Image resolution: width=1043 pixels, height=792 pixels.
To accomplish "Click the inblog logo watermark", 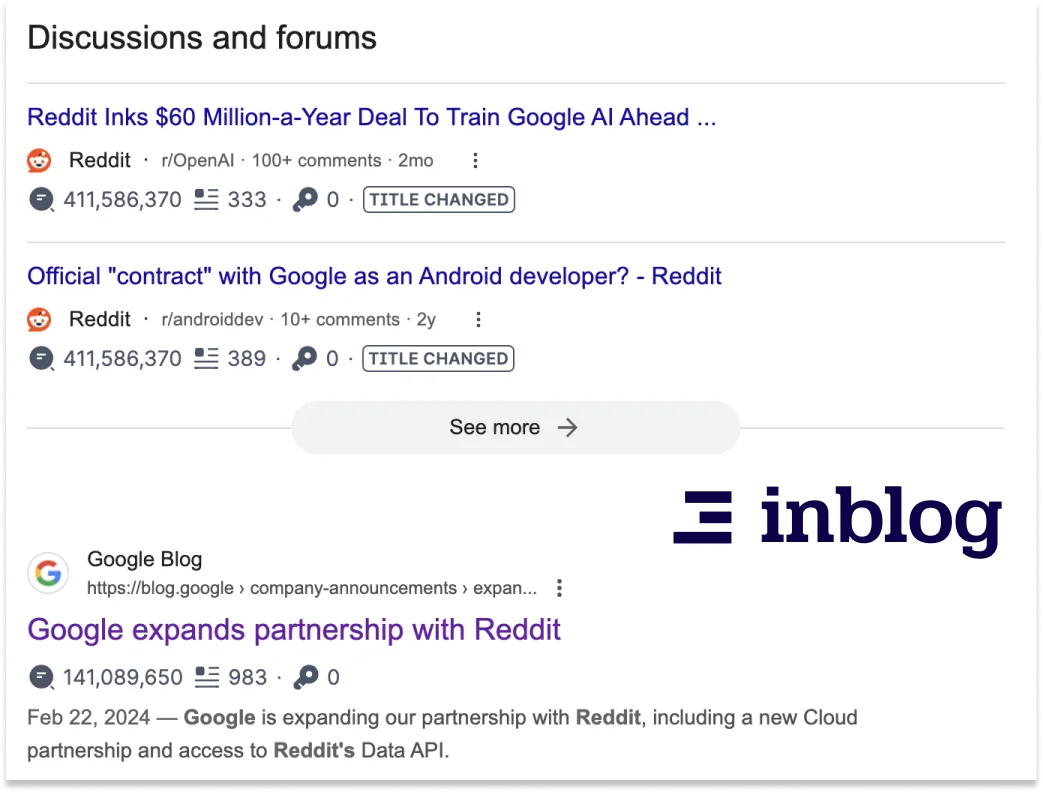I will [838, 519].
